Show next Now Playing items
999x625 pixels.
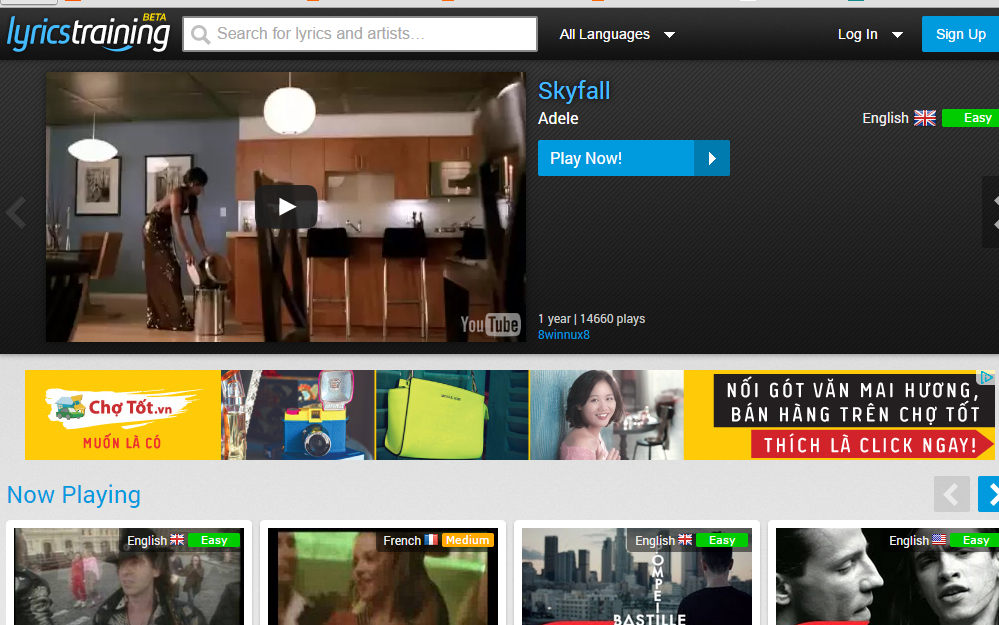pos(989,494)
